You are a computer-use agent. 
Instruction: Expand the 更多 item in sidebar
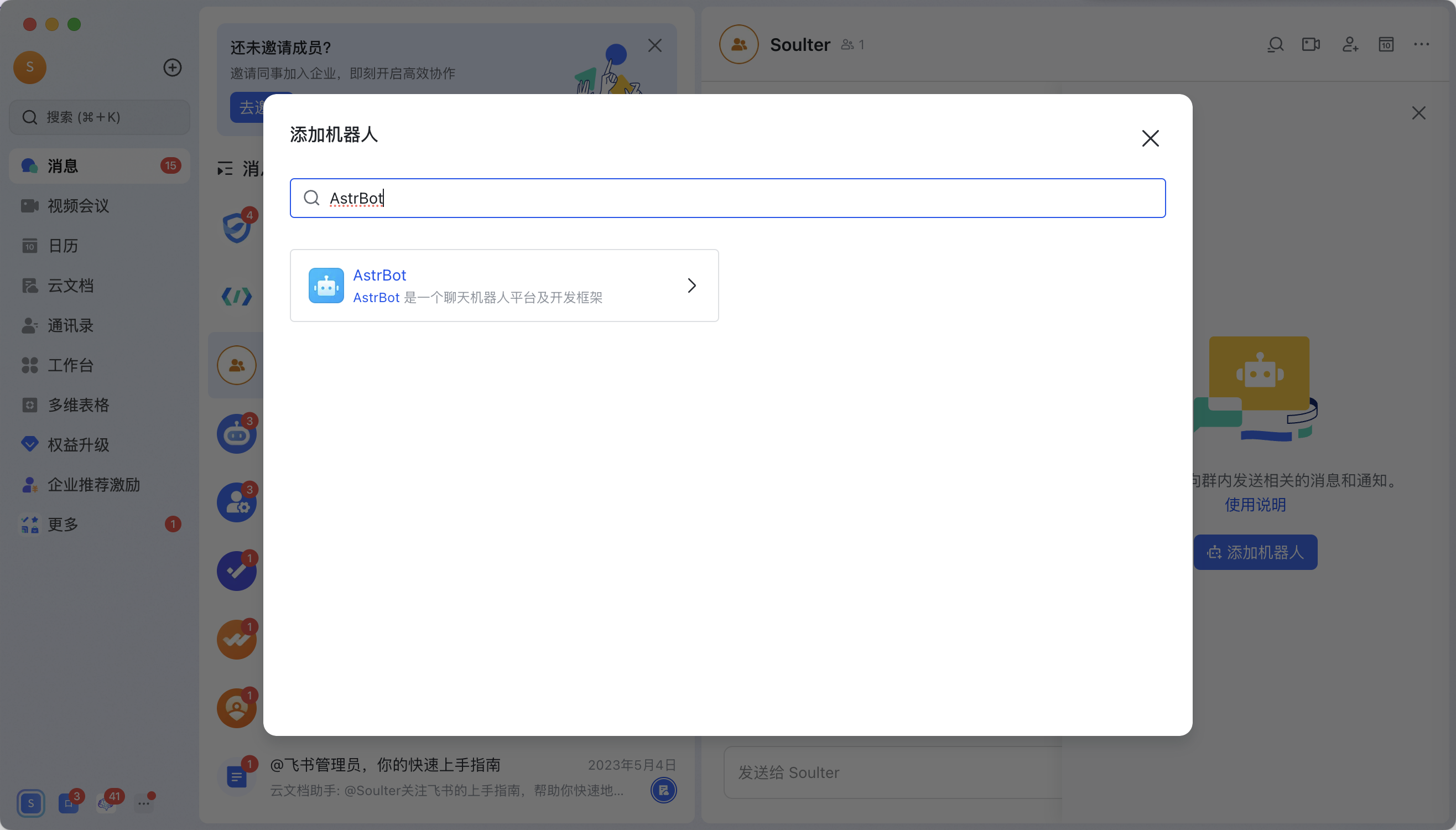point(63,525)
